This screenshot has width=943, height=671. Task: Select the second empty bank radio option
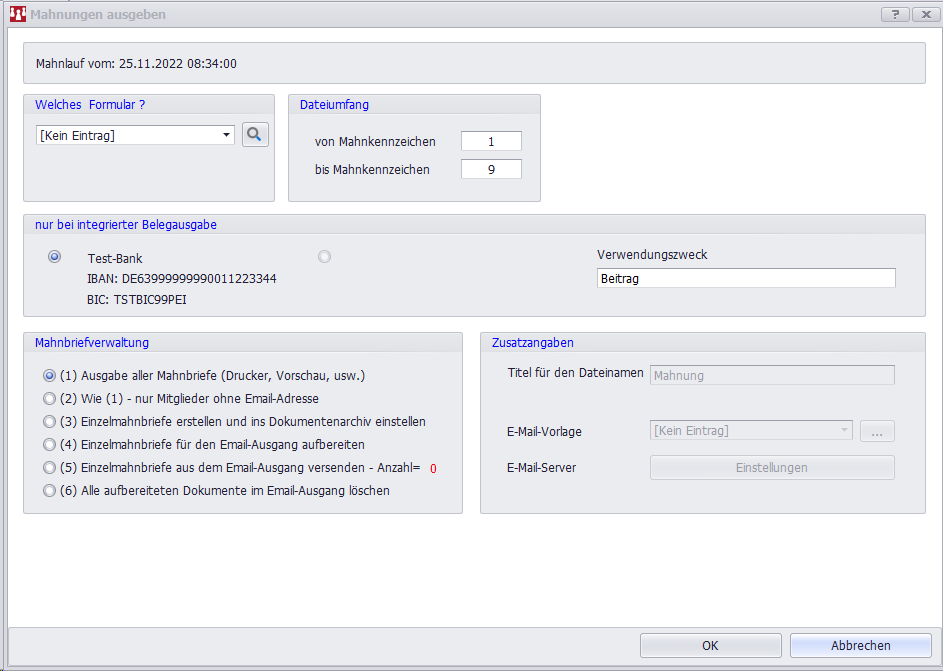[324, 257]
